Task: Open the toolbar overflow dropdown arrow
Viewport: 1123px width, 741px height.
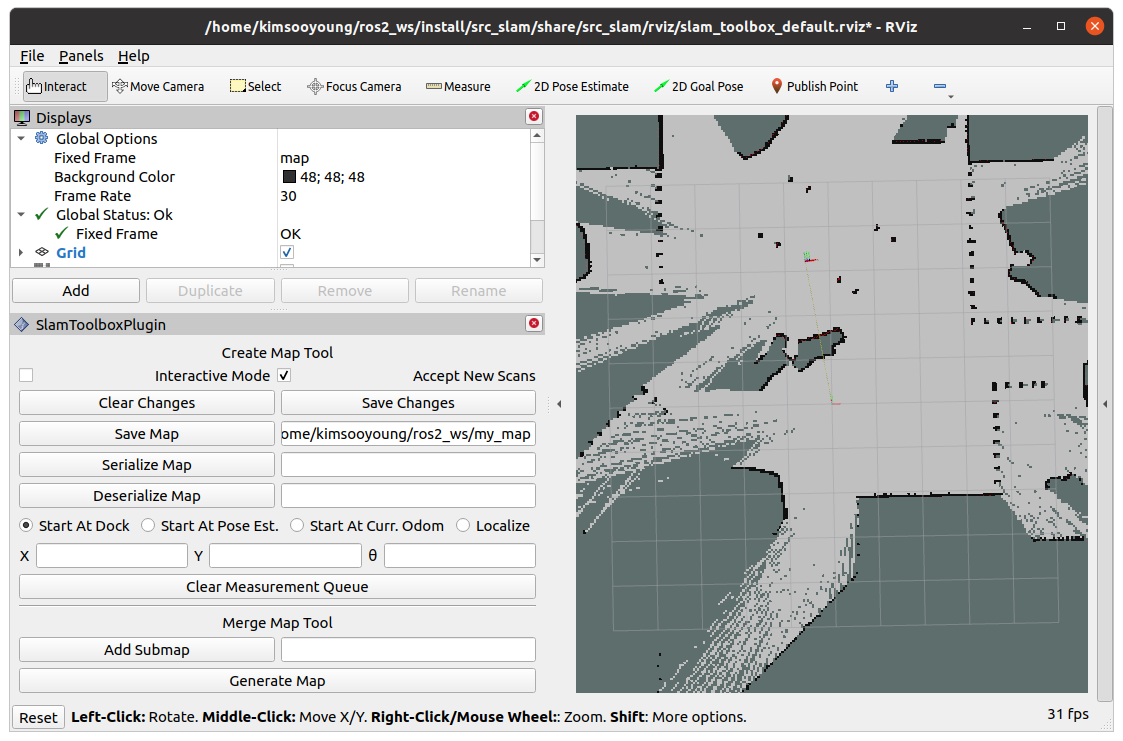Action: pos(951,96)
